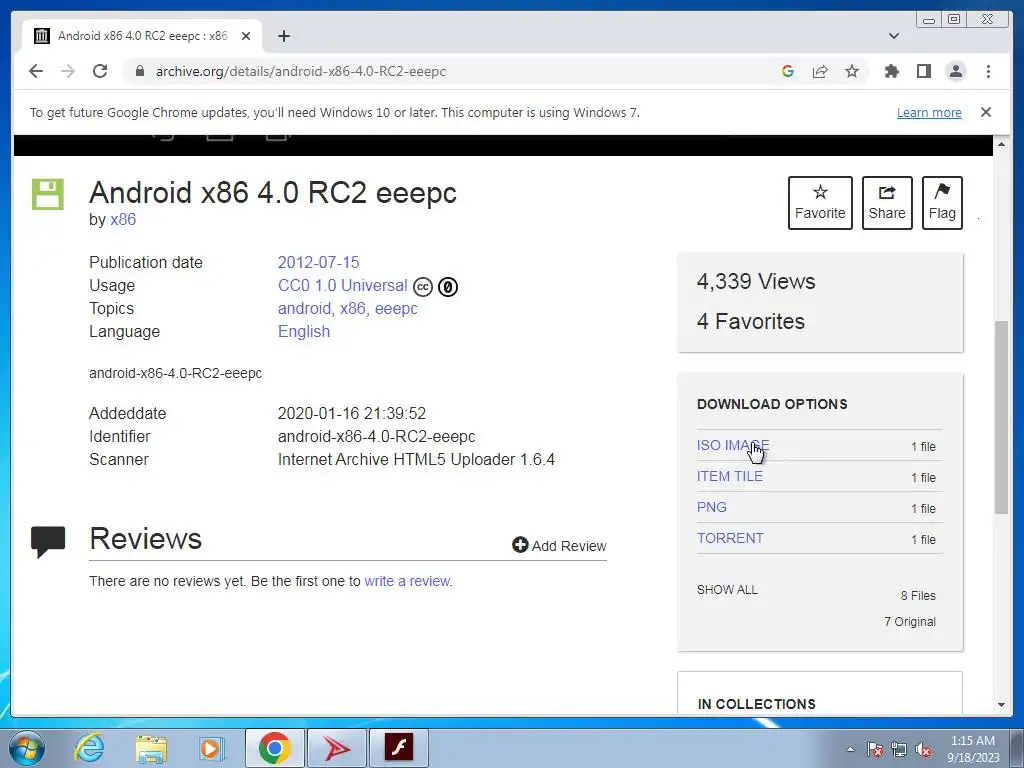1024x768 pixels.
Task: Share this page via address bar icon
Action: pos(820,71)
